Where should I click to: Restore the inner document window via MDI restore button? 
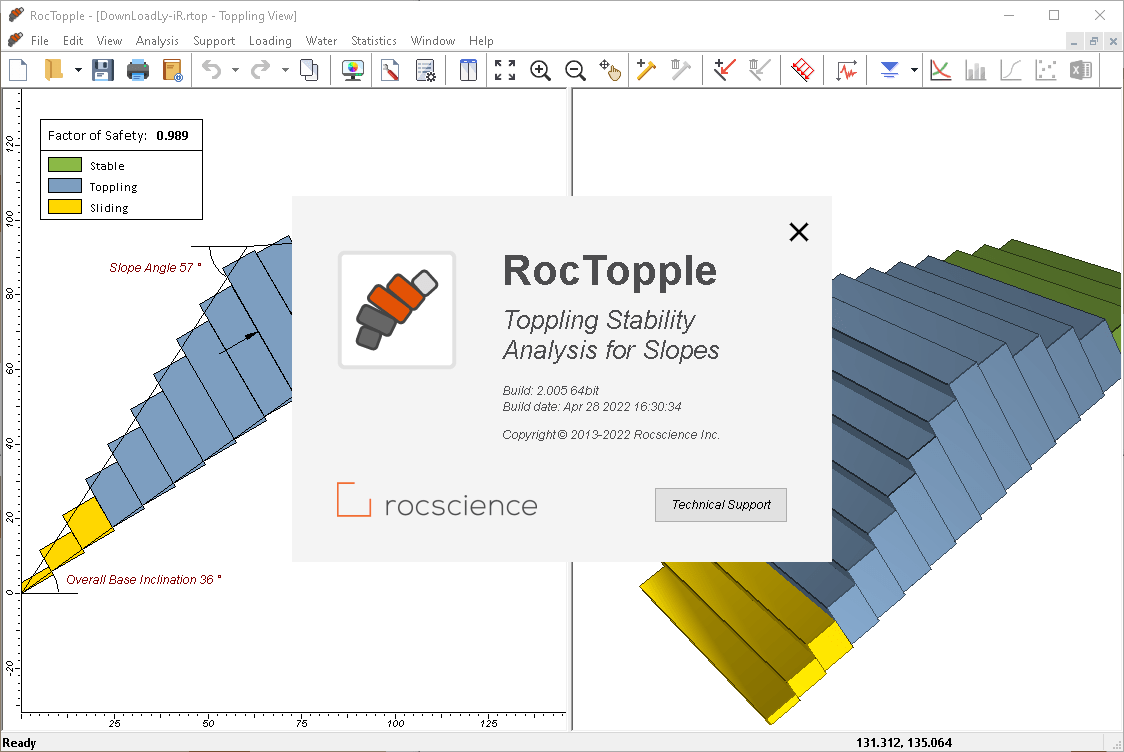tap(1093, 42)
